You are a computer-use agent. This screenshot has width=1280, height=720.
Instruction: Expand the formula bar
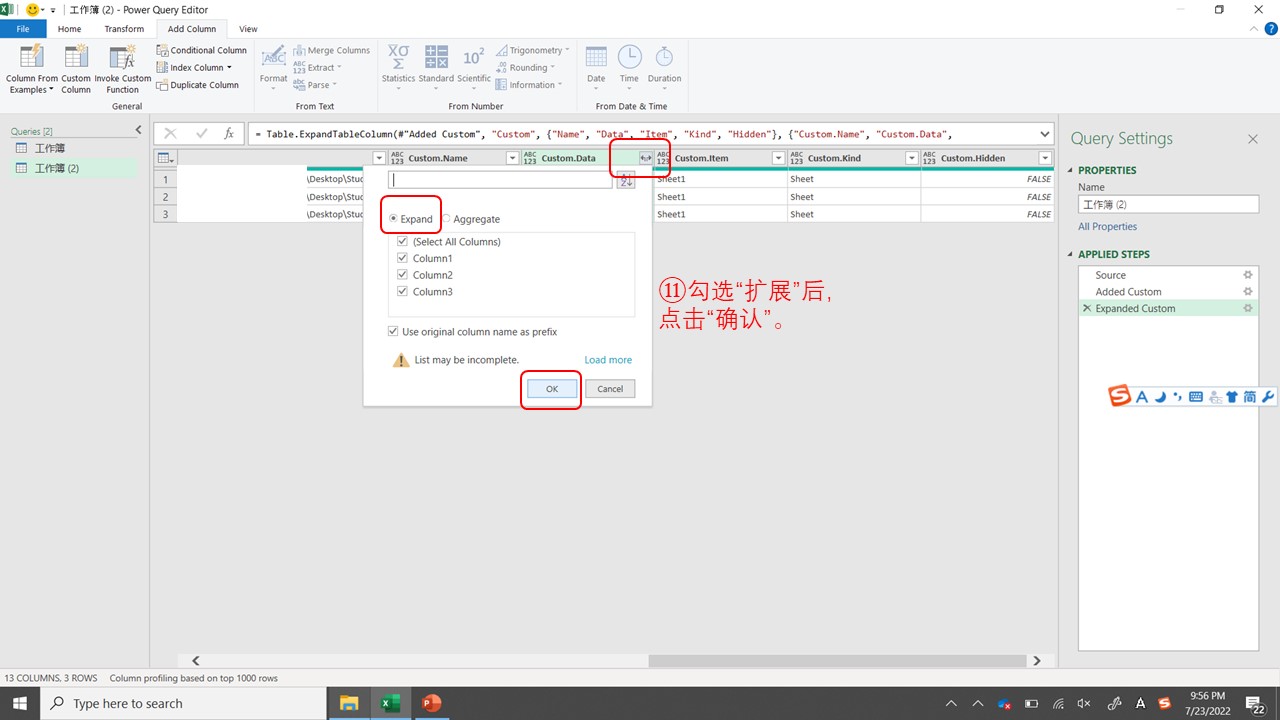[x=1045, y=133]
